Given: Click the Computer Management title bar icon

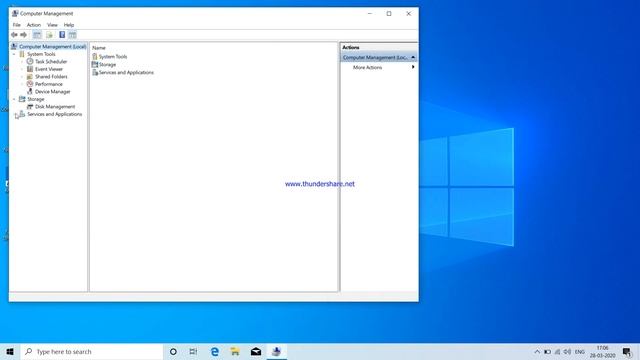Looking at the screenshot, I should pos(15,13).
